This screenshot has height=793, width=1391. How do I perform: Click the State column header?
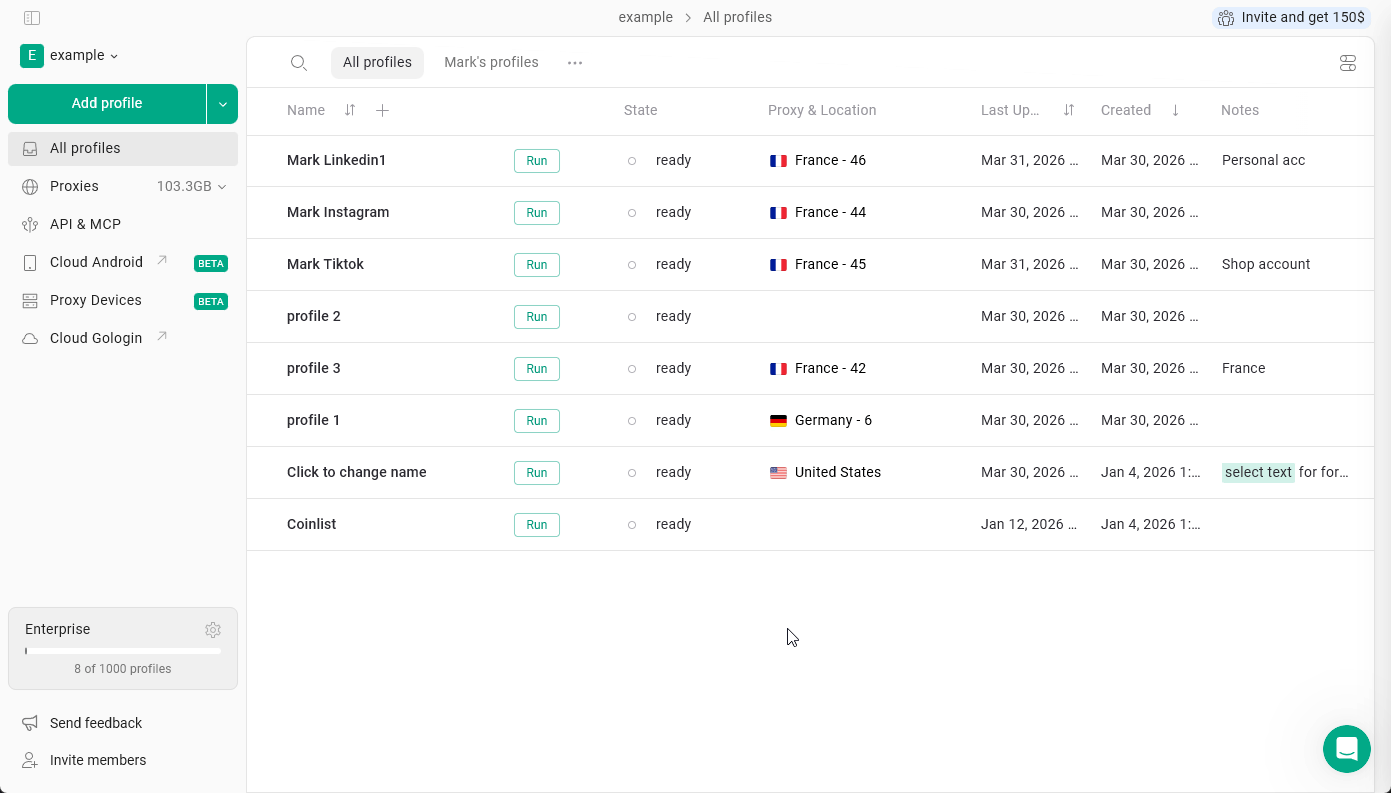click(x=641, y=110)
